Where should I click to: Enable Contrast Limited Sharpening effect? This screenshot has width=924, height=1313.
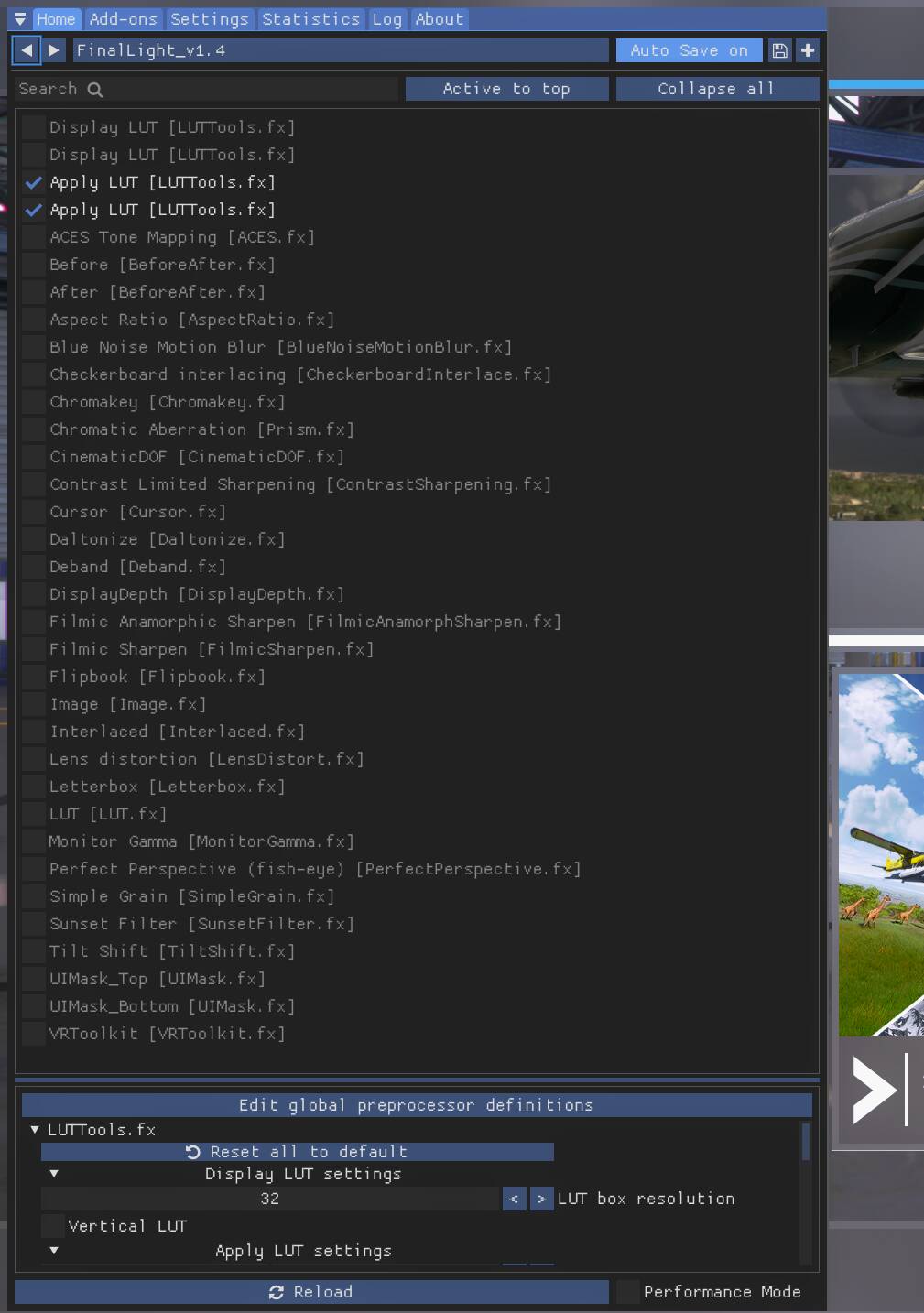(34, 484)
